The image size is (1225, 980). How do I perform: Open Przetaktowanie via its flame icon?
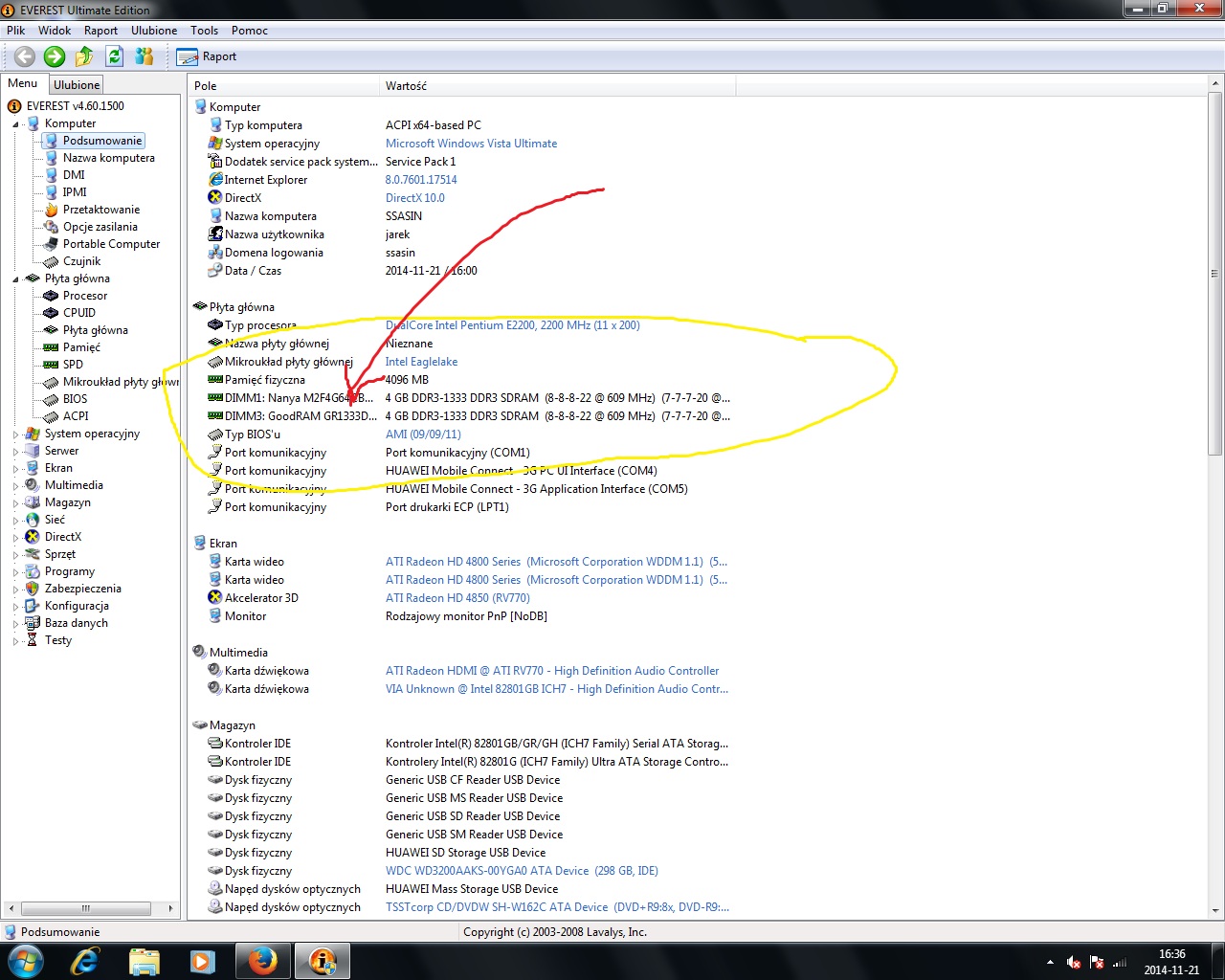(x=51, y=210)
